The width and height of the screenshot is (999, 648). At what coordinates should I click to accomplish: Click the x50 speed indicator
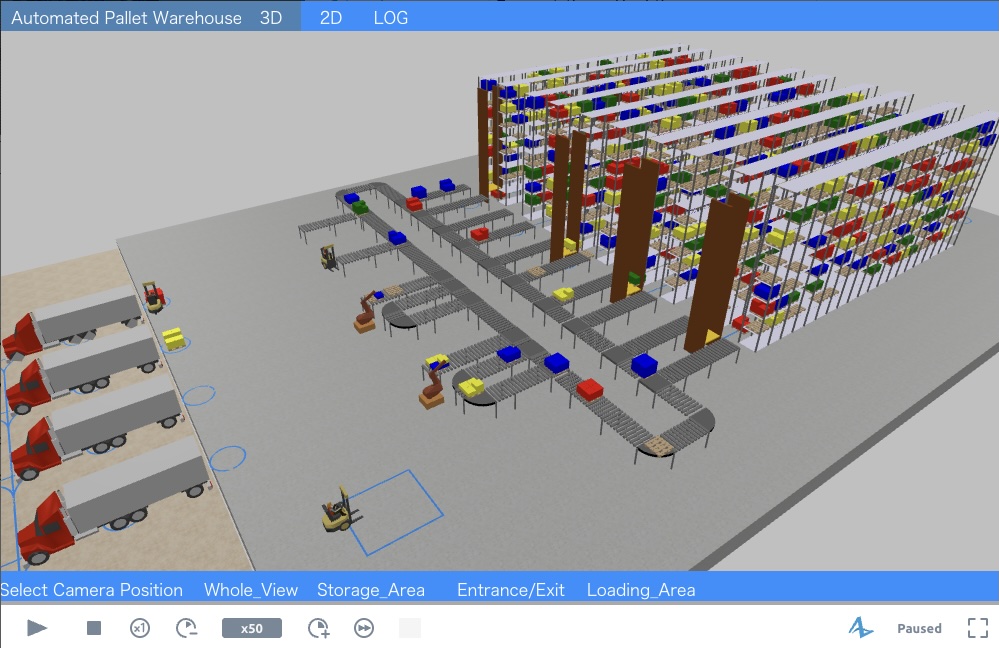click(252, 628)
